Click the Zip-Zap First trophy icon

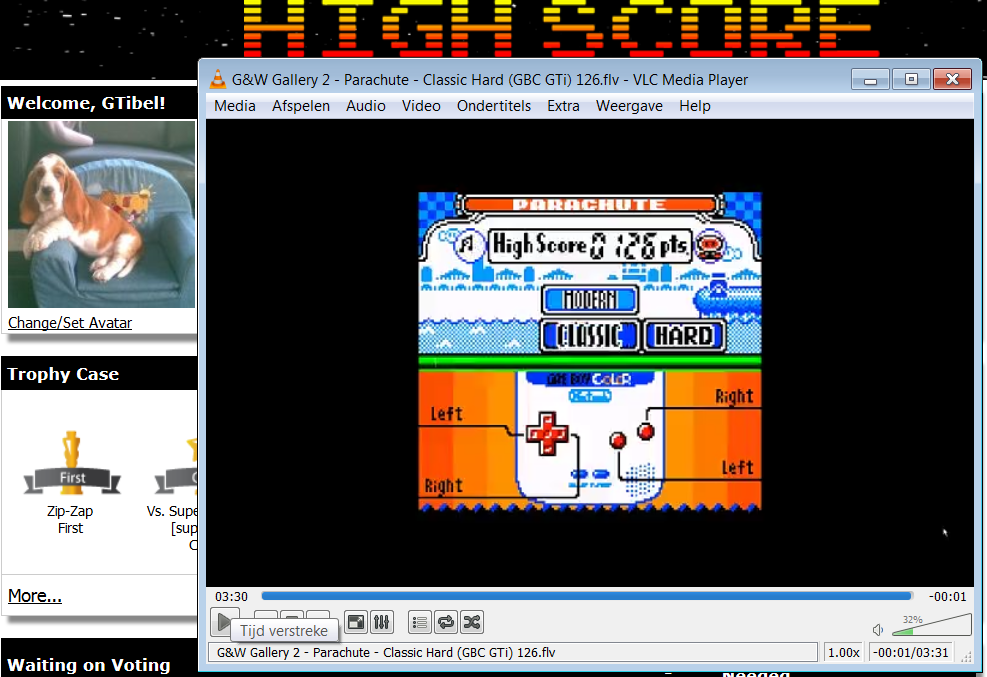(71, 465)
